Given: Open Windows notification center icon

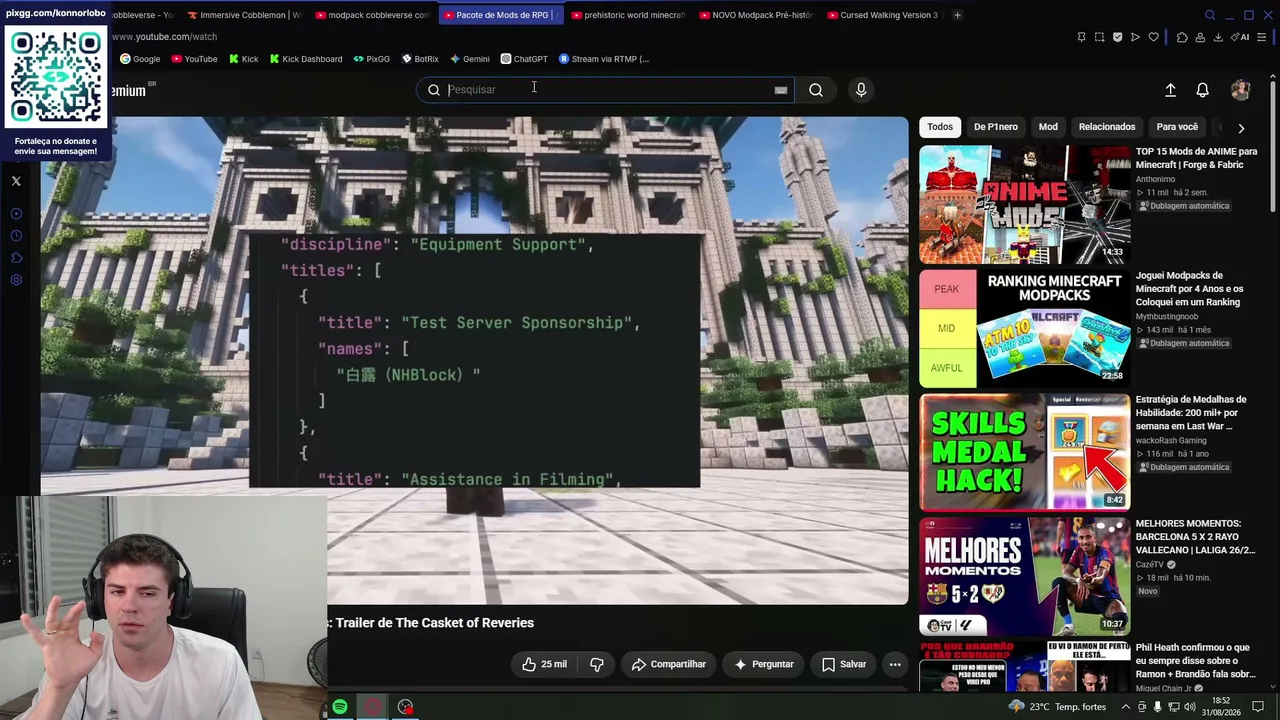Looking at the screenshot, I should pyautogui.click(x=1259, y=707).
